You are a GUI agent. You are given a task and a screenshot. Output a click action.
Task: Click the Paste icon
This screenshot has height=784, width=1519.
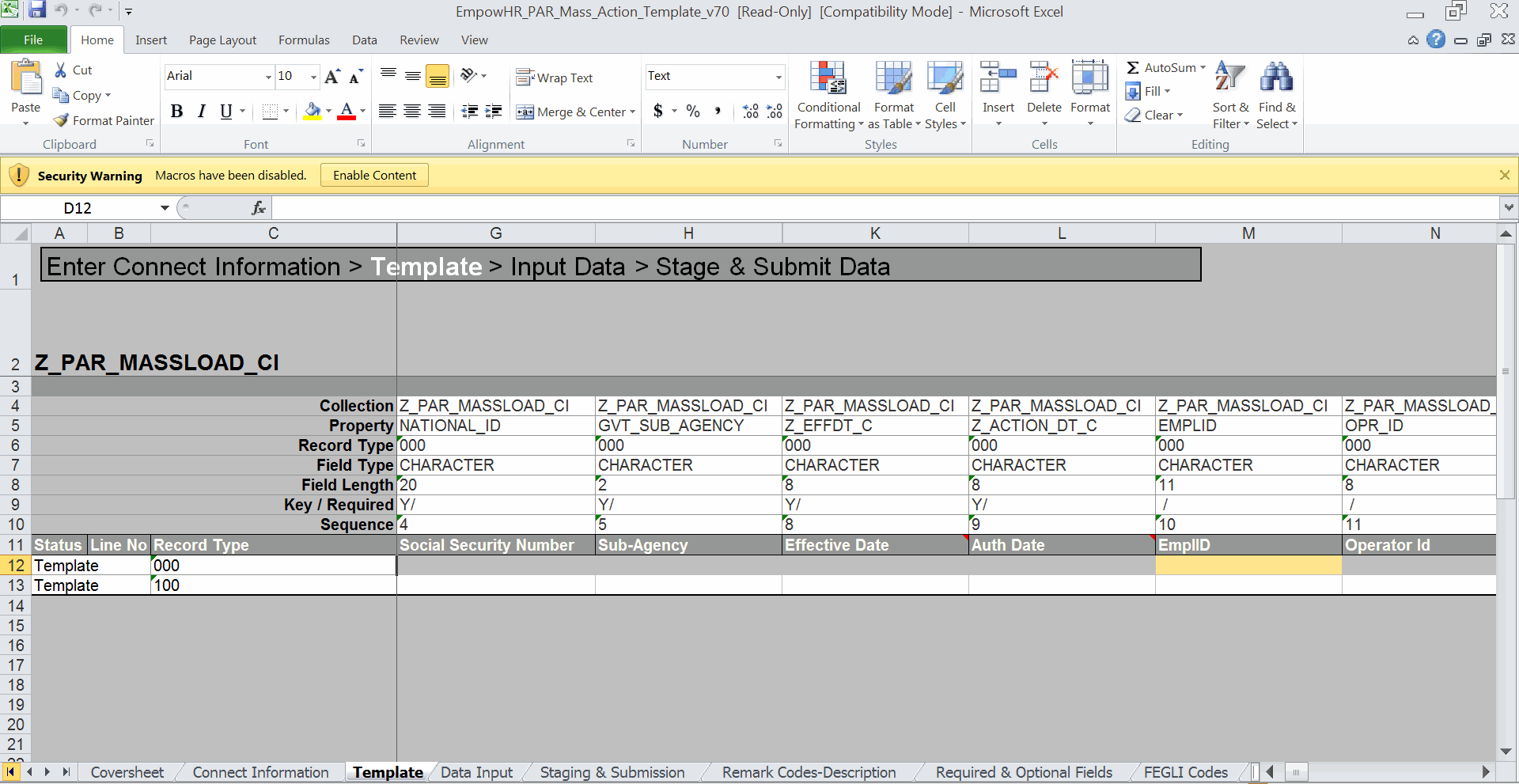[x=26, y=79]
